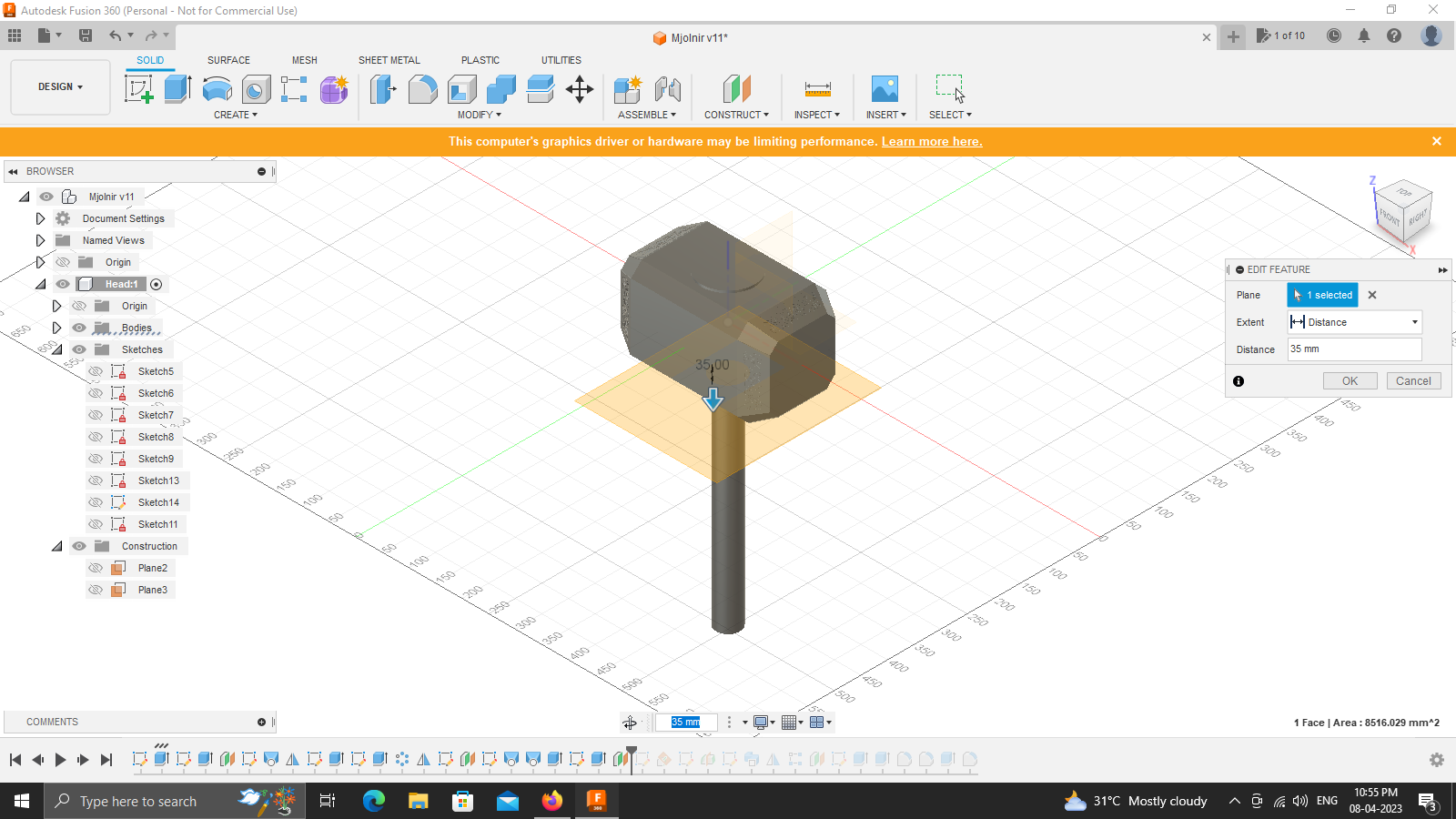Open the DESIGN workspace menu
Screen dimensions: 1456x819
(60, 86)
